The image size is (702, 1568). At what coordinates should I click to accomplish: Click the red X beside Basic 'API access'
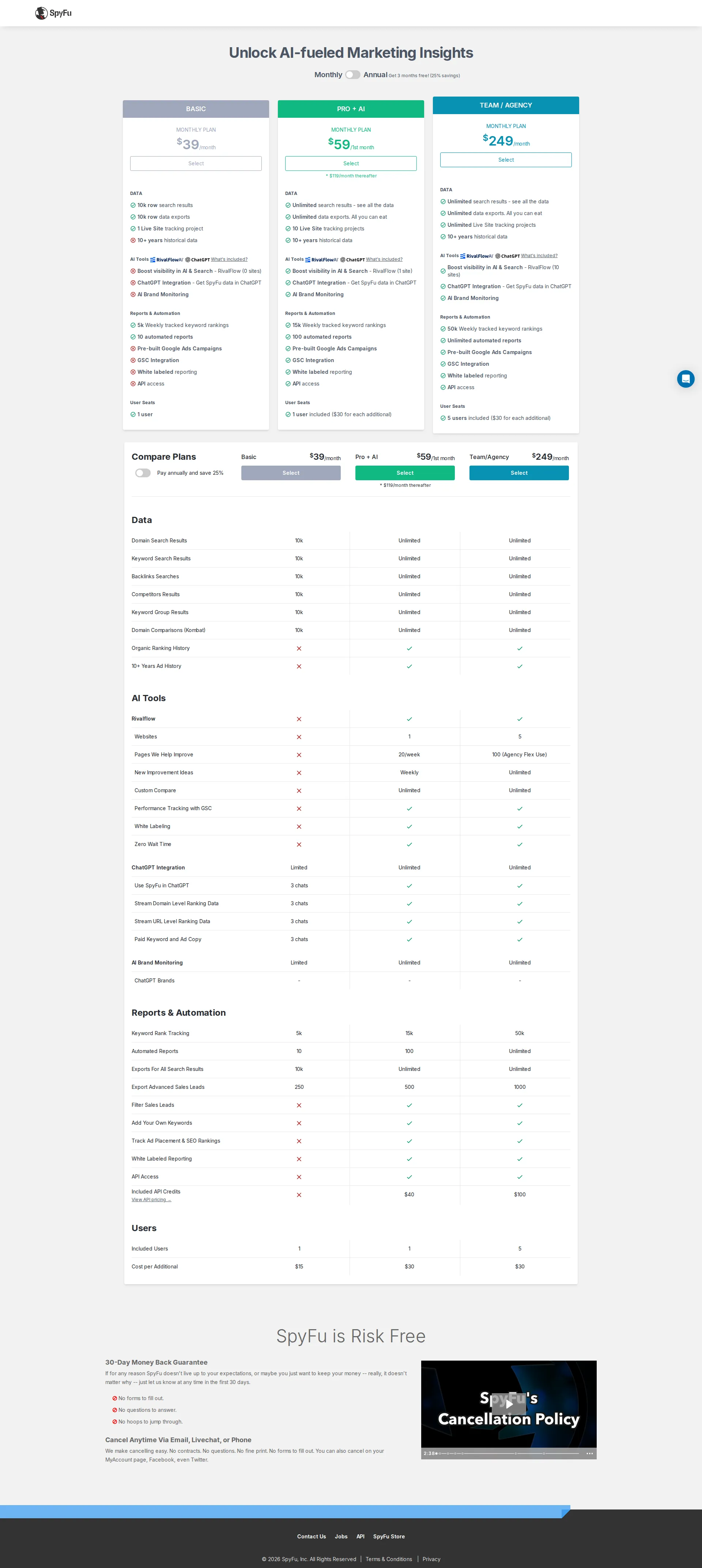pyautogui.click(x=133, y=384)
